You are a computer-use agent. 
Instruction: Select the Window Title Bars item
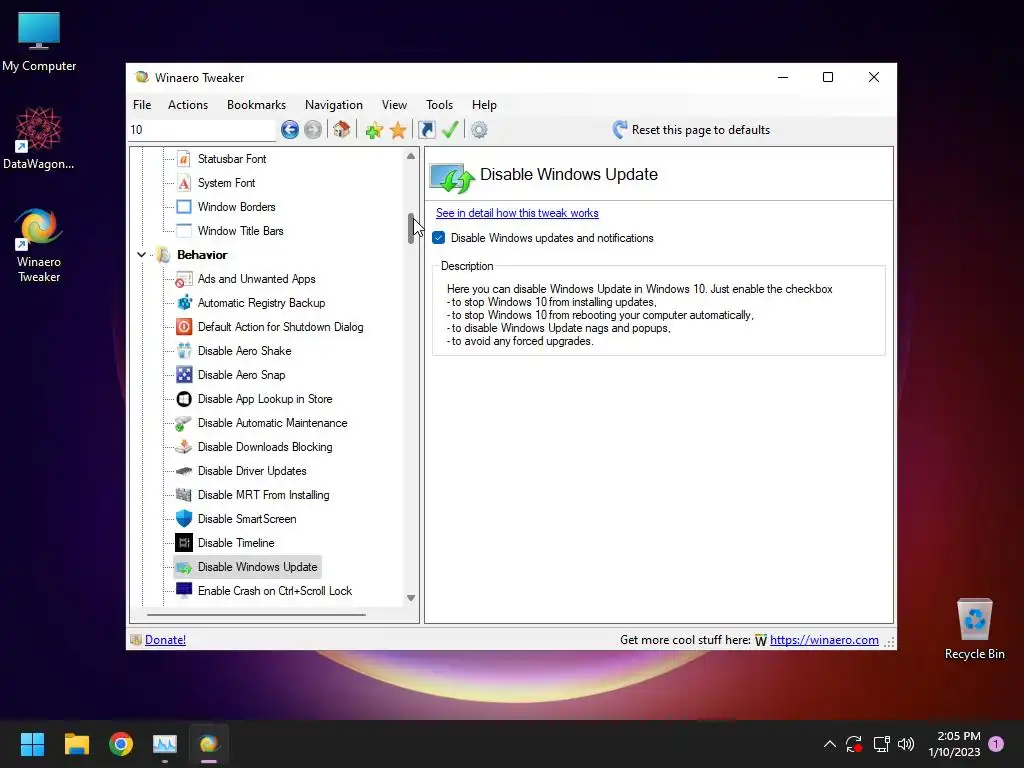(x=240, y=231)
